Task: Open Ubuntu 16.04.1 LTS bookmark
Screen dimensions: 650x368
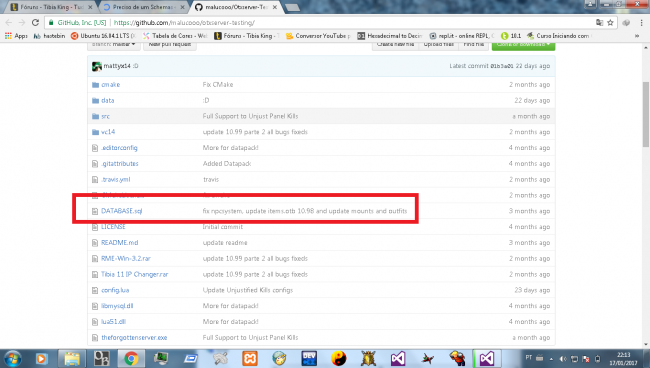Action: 103,36
